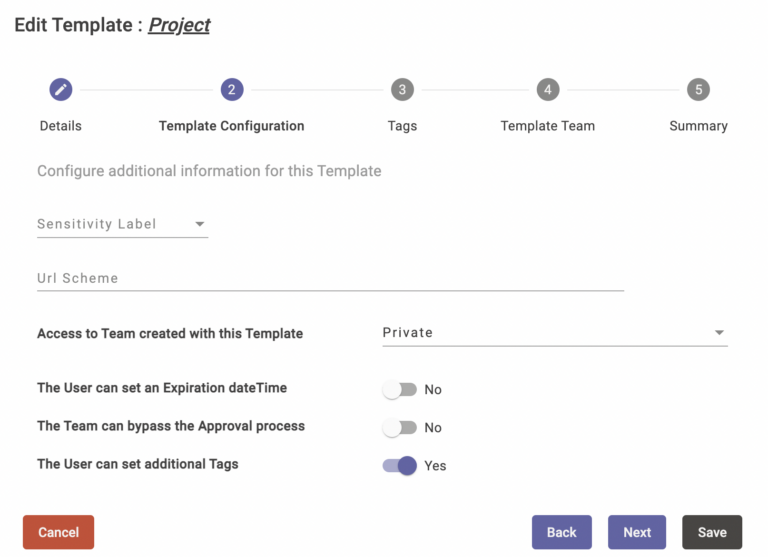Select step 2 circle icon
The image size is (768, 557).
232,90
